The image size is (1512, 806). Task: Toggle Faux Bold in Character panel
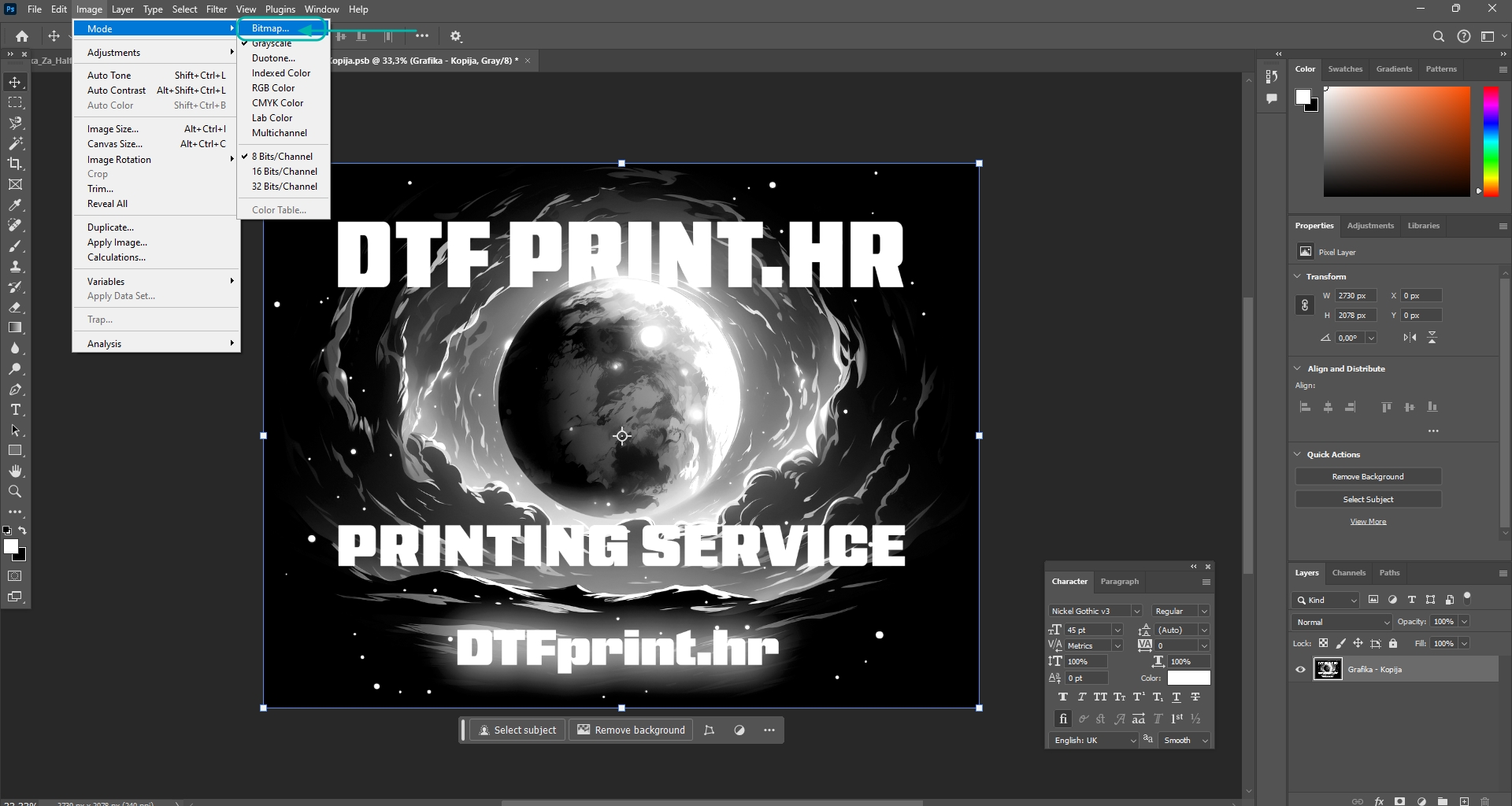(x=1063, y=697)
